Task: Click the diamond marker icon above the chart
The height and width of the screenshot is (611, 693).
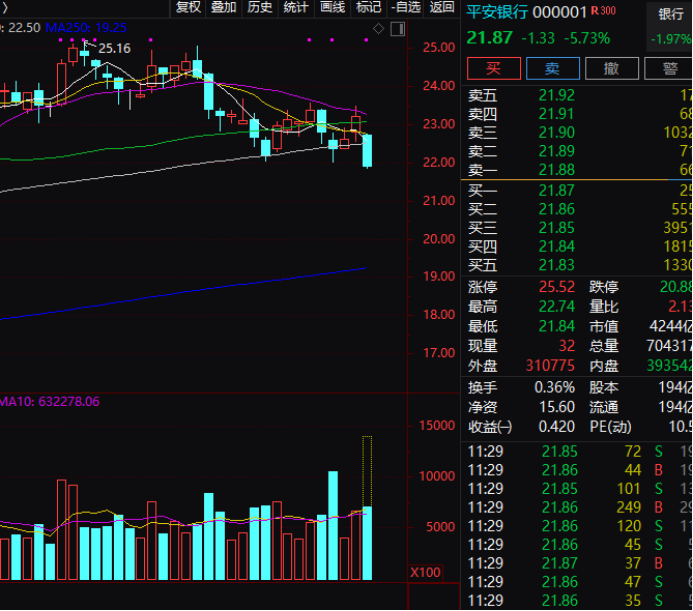Action: (378, 27)
